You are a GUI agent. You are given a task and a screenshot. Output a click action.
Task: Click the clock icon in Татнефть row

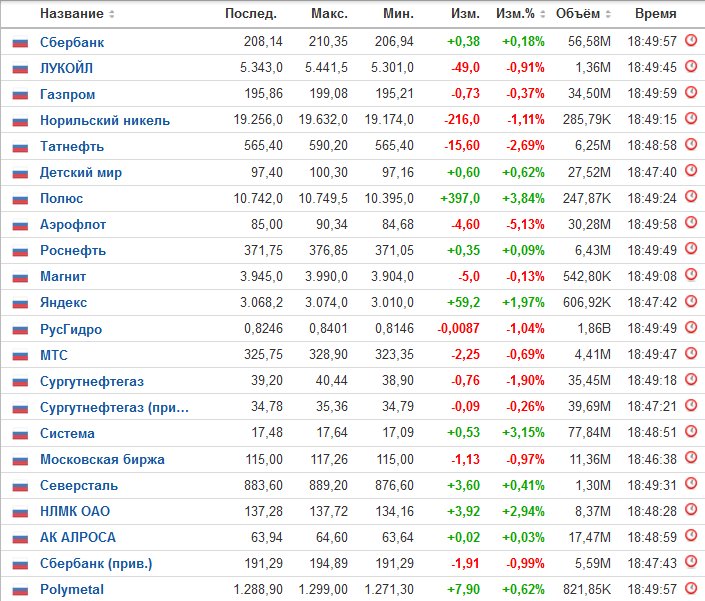(x=691, y=145)
